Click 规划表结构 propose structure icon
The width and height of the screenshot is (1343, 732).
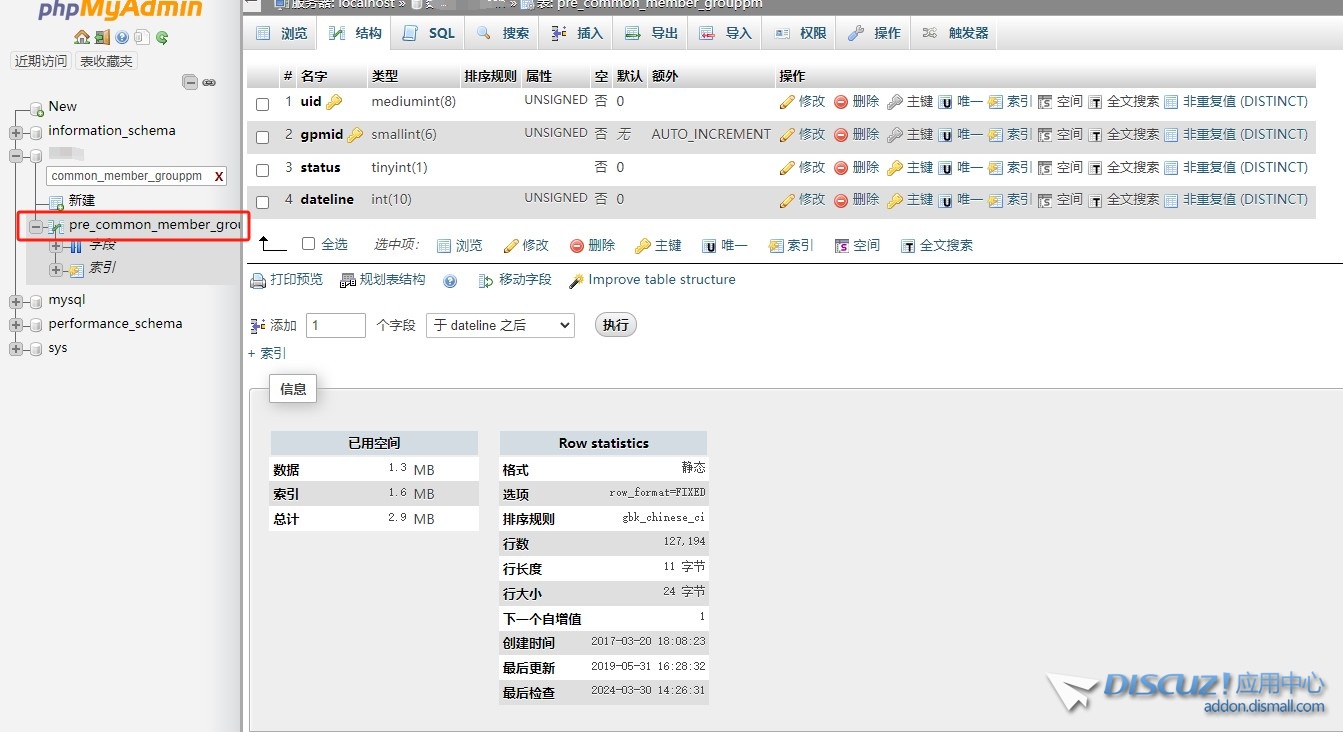tap(348, 281)
